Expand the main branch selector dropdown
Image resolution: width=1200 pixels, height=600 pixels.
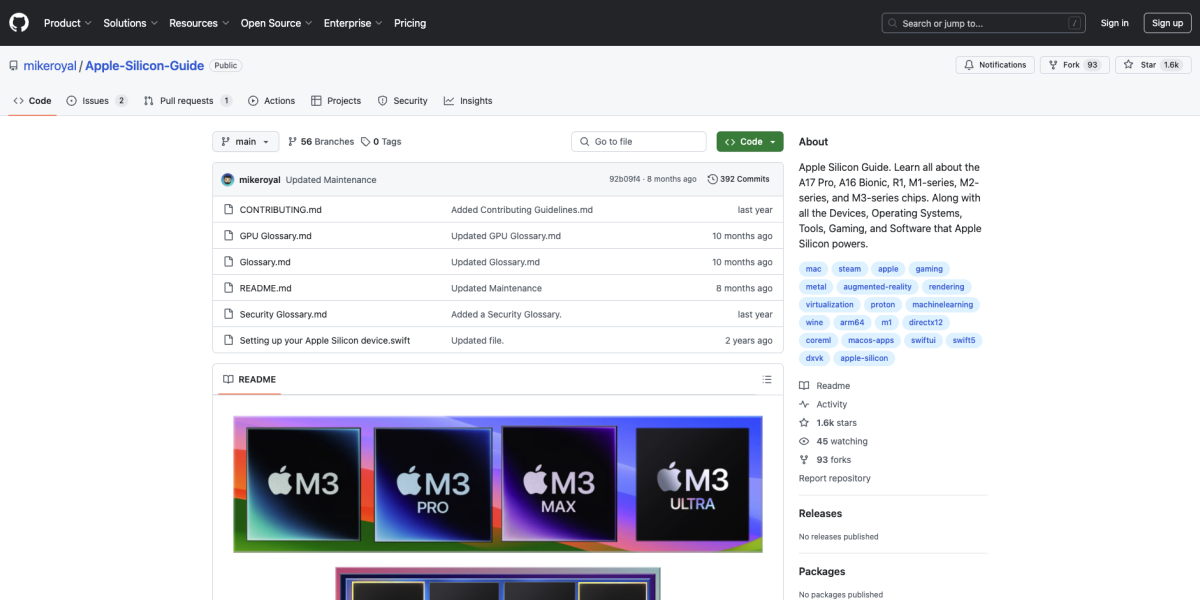click(245, 142)
